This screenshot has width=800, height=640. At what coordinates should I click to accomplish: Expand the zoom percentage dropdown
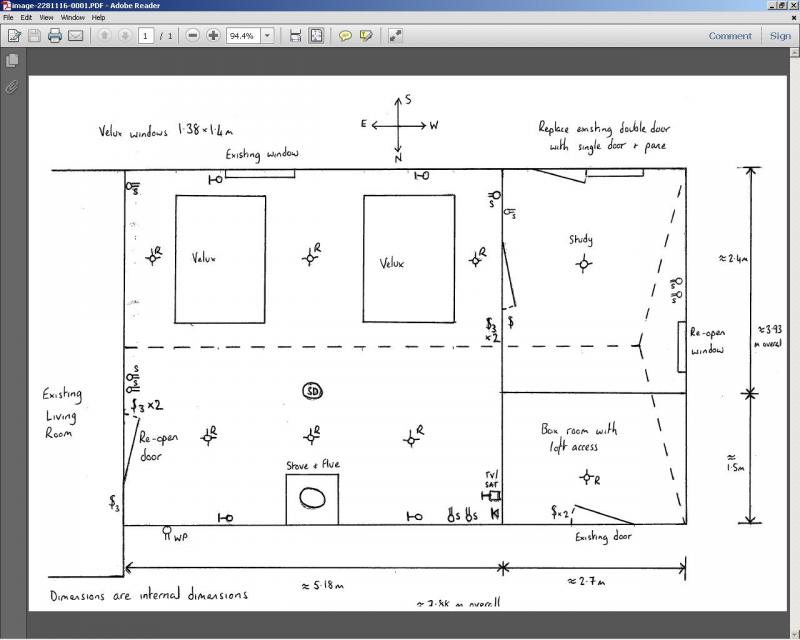[x=267, y=36]
